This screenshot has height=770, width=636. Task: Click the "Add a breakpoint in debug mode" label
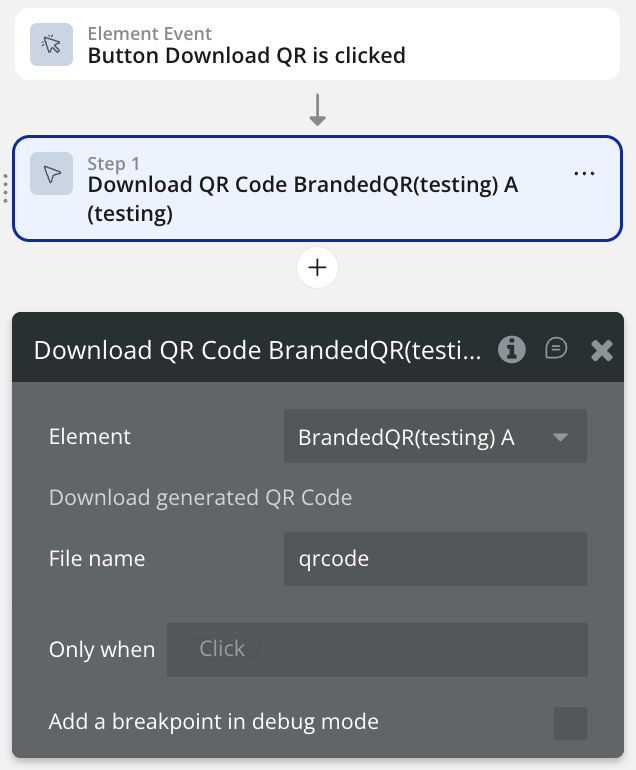click(x=214, y=721)
